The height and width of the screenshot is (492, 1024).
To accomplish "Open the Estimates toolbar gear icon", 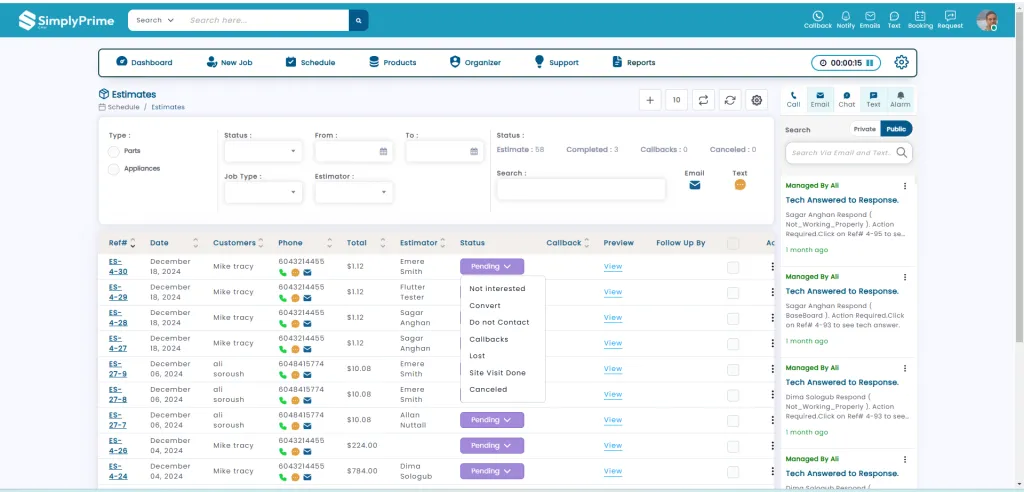I will 757,100.
